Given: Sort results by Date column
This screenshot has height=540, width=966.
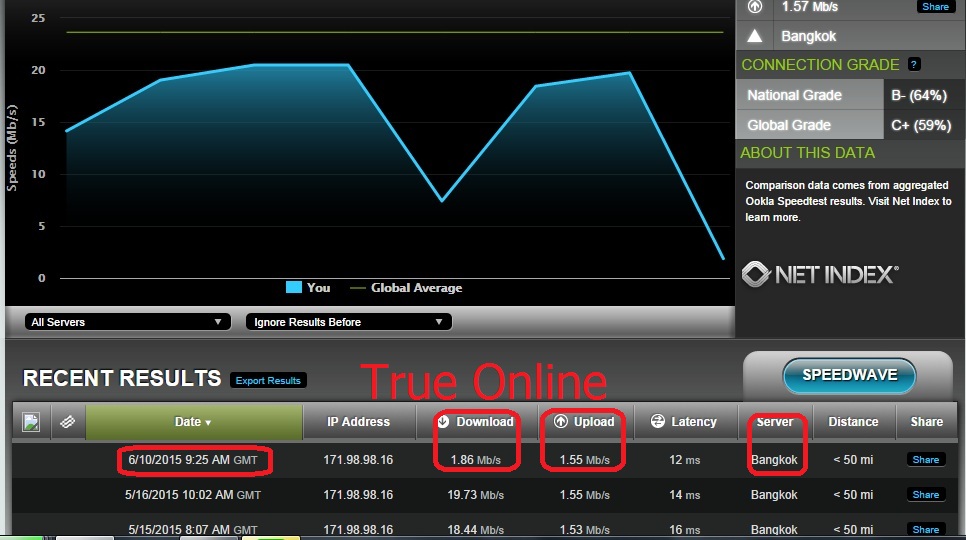Looking at the screenshot, I should point(193,422).
